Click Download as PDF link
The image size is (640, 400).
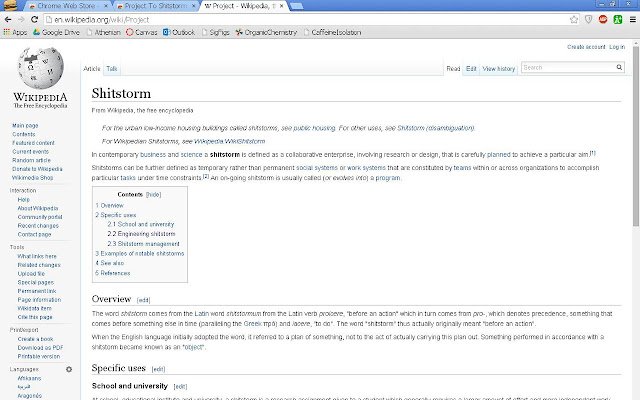40,348
